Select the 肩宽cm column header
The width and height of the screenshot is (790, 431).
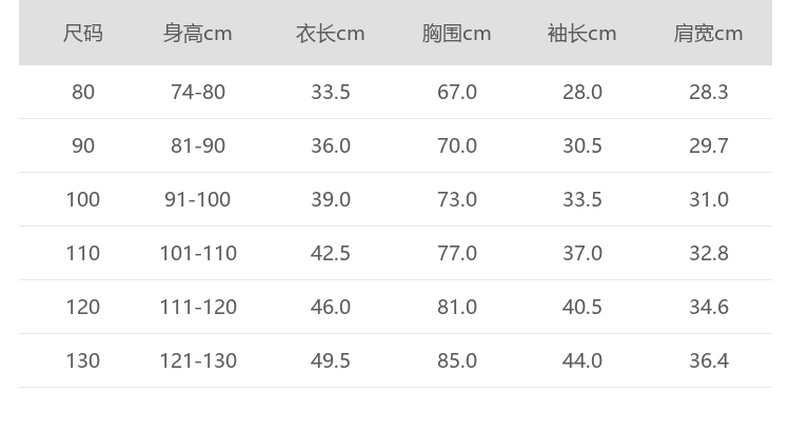(708, 34)
